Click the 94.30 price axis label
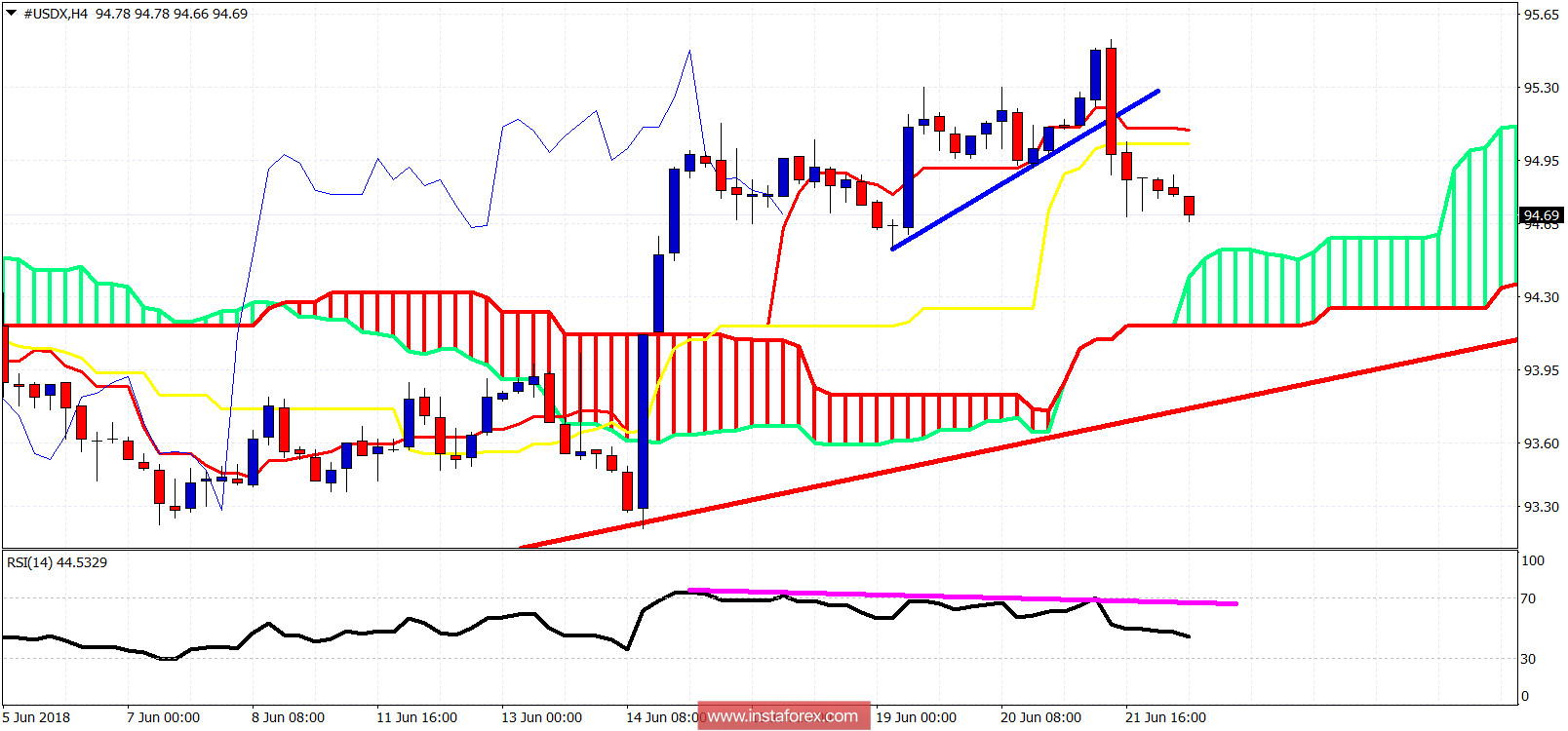The width and height of the screenshot is (1568, 731). point(1542,297)
